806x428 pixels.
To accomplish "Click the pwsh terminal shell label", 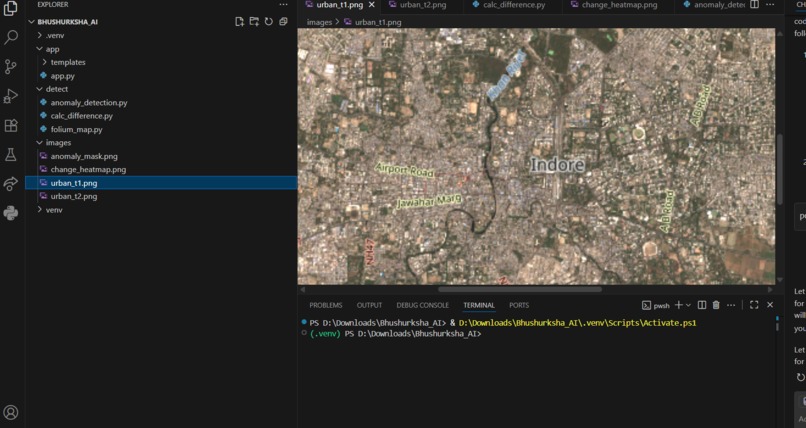I will (x=656, y=305).
